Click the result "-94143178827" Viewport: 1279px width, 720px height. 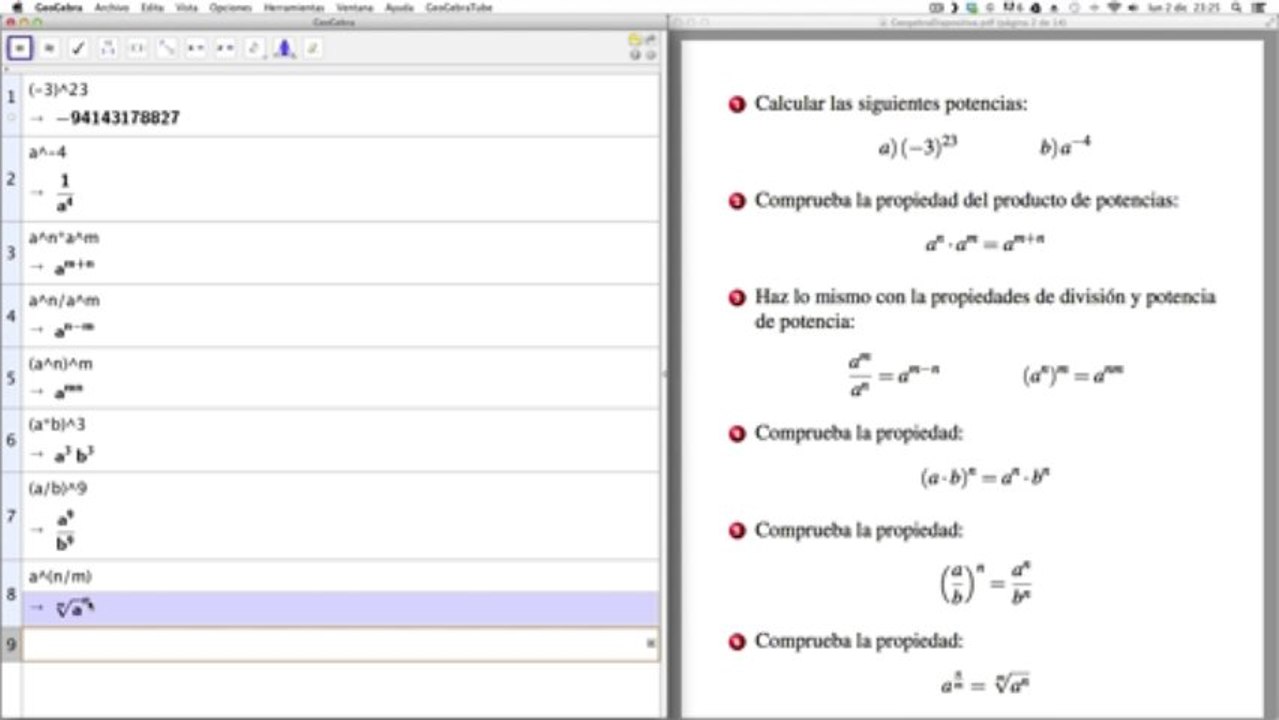[x=117, y=118]
